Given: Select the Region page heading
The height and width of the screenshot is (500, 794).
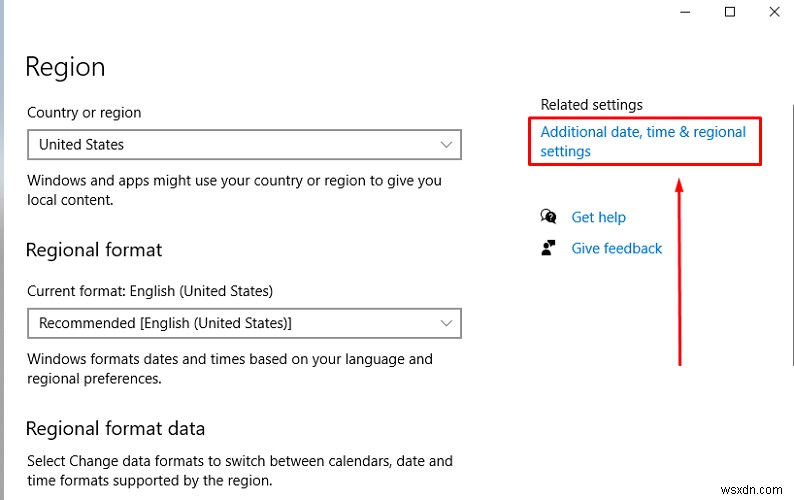Looking at the screenshot, I should pos(65,67).
